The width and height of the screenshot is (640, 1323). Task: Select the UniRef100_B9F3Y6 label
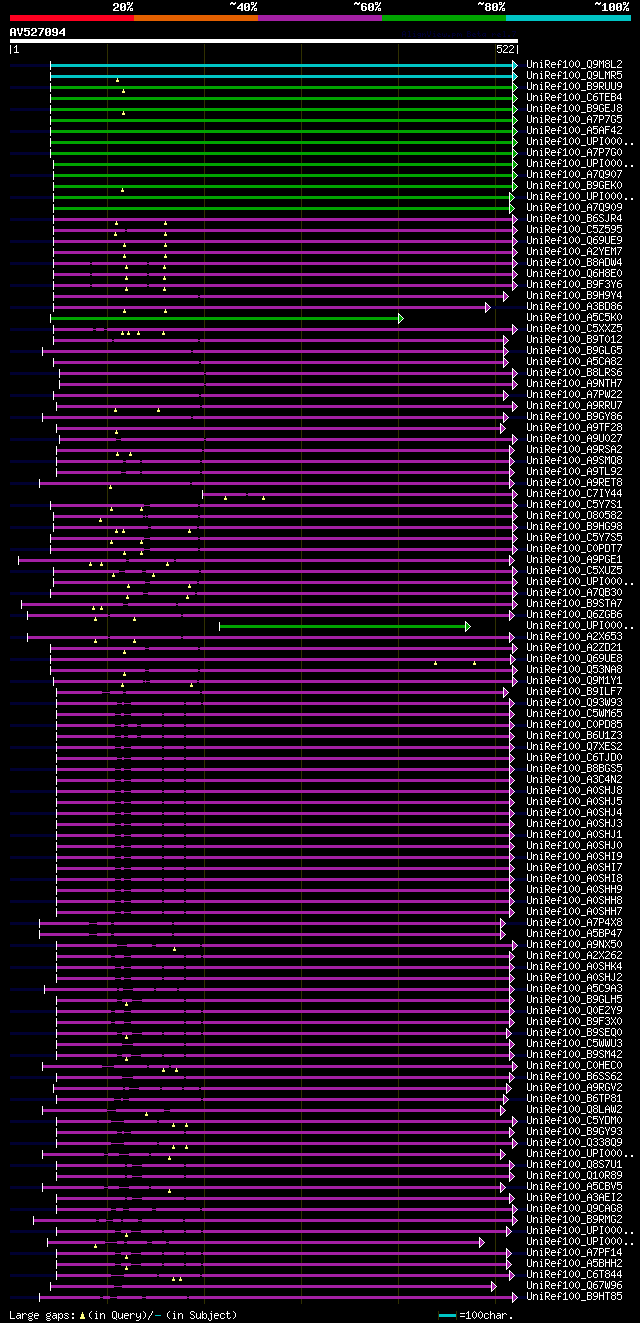coord(574,285)
